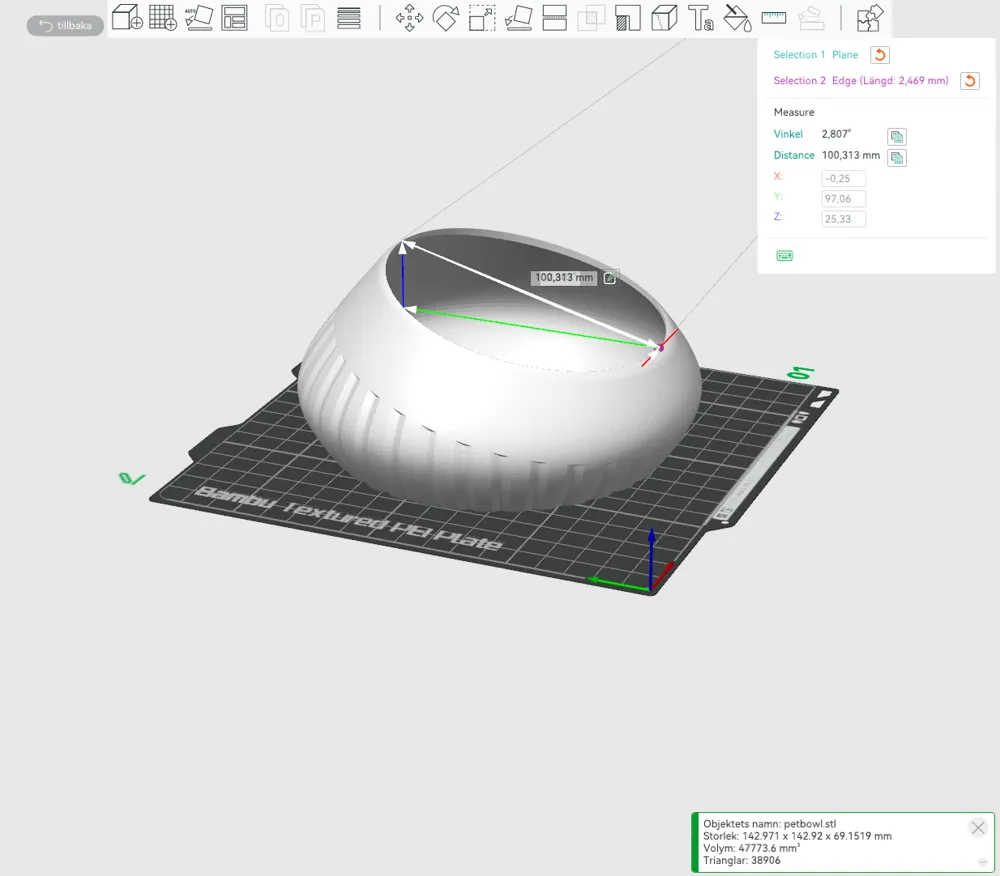Open the Support painting tool
The width and height of the screenshot is (1000, 876).
click(628, 18)
